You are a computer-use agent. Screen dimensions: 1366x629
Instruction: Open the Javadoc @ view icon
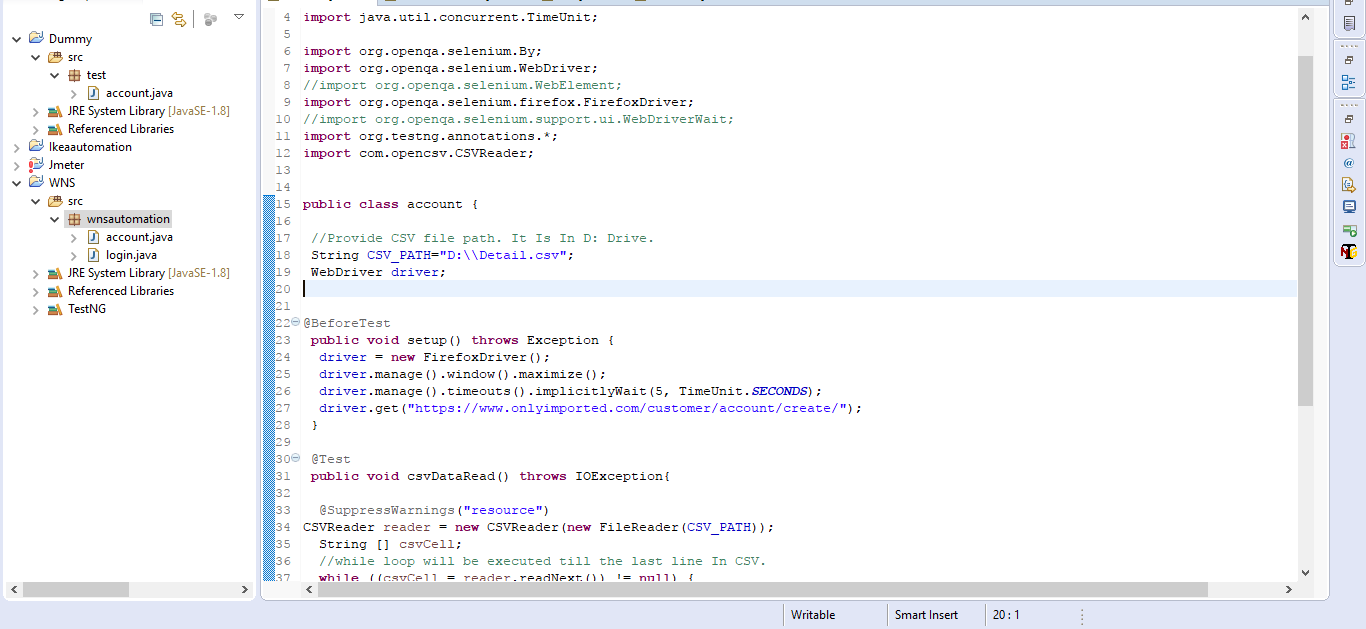tap(1349, 162)
